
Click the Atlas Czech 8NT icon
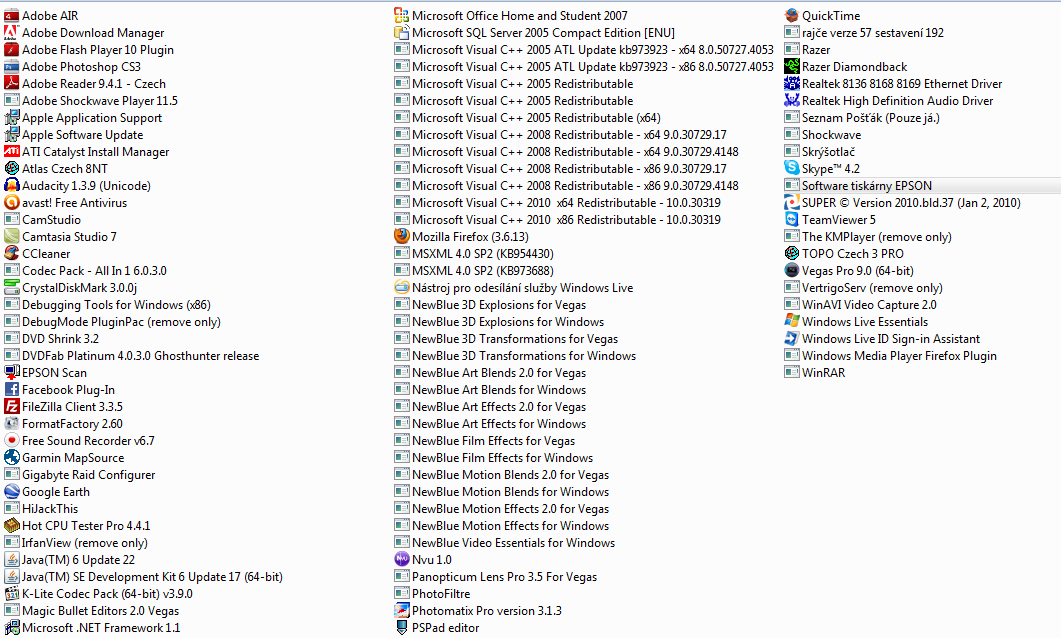[12, 168]
